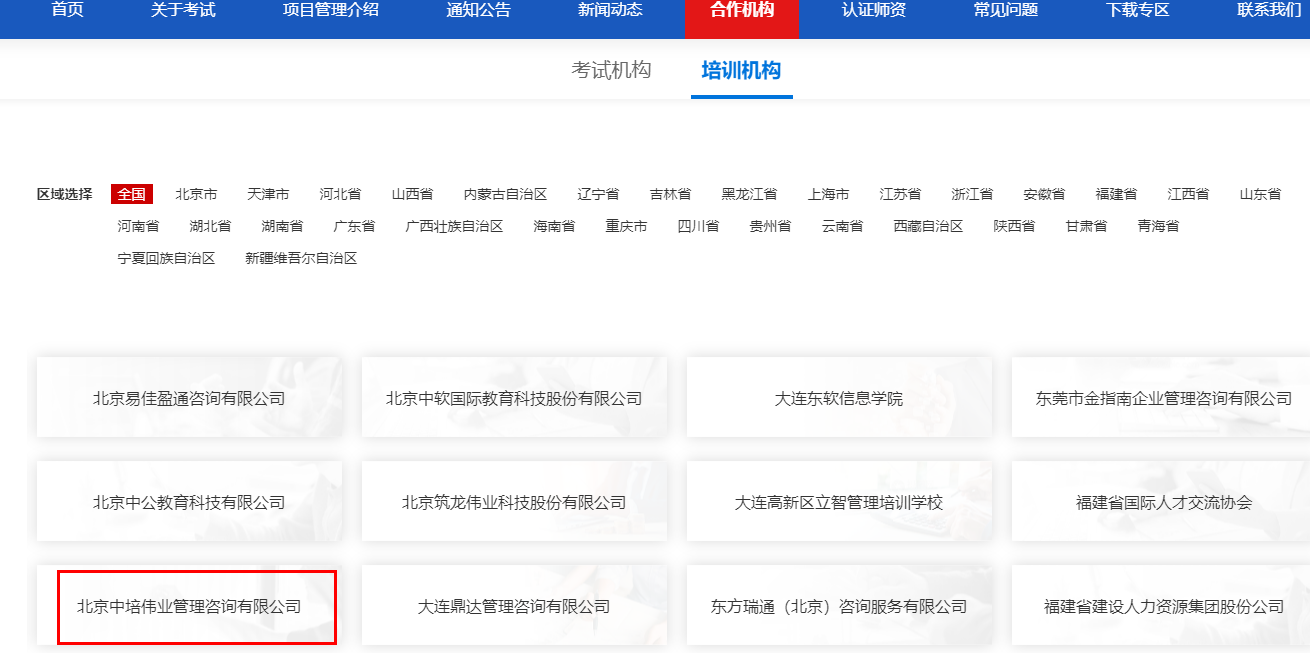Filter by 天津市 region
This screenshot has height=653, width=1310.
(x=268, y=194)
